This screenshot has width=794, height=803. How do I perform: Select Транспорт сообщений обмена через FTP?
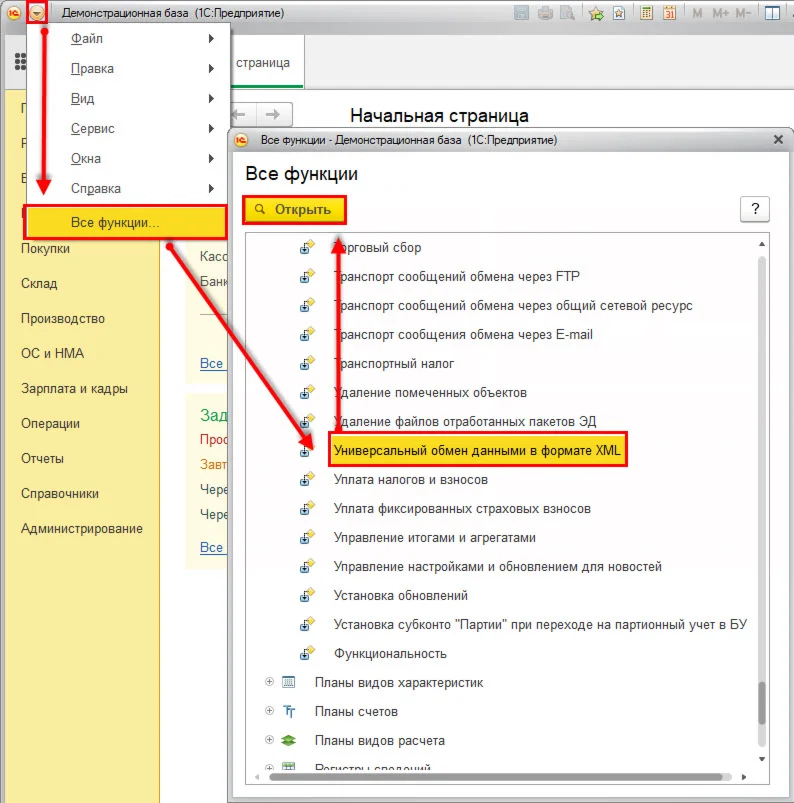pyautogui.click(x=457, y=277)
